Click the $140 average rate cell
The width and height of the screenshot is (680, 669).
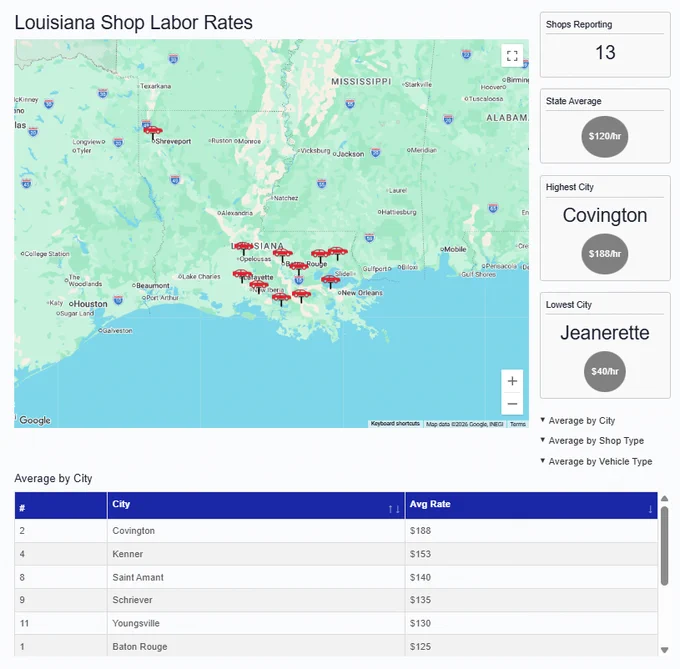tap(531, 577)
